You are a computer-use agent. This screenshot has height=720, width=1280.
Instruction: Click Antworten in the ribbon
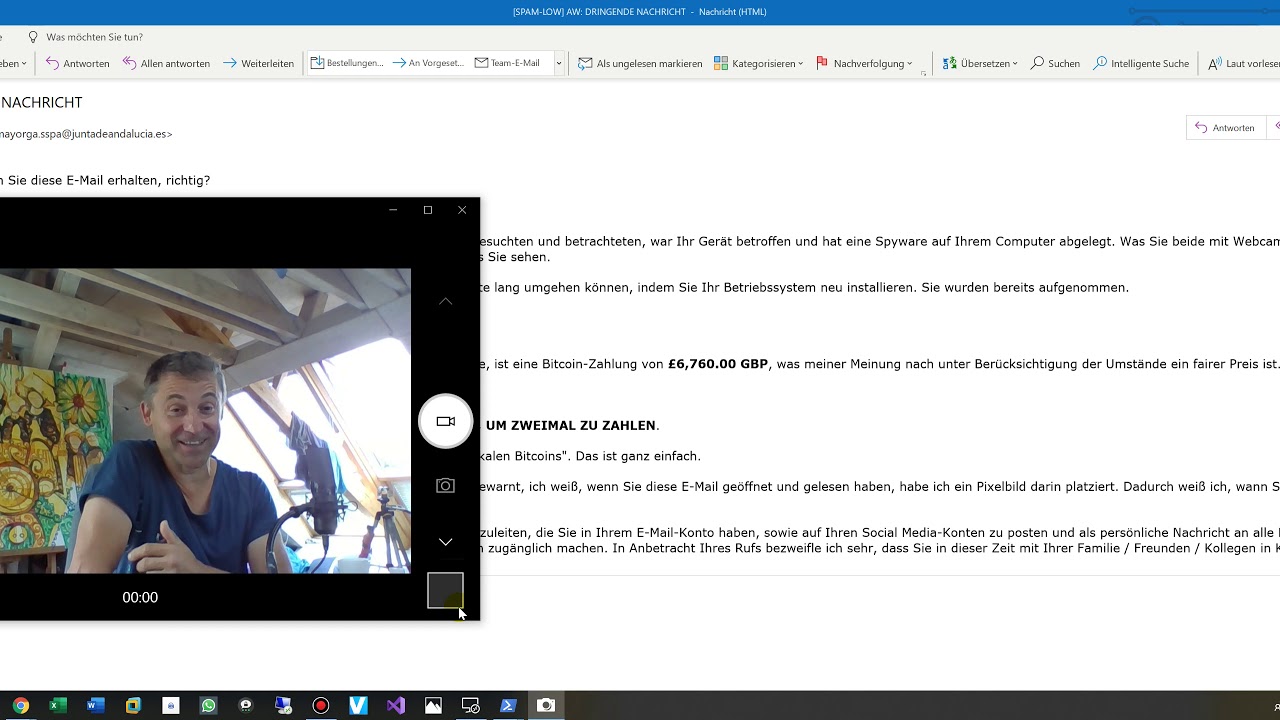[77, 63]
